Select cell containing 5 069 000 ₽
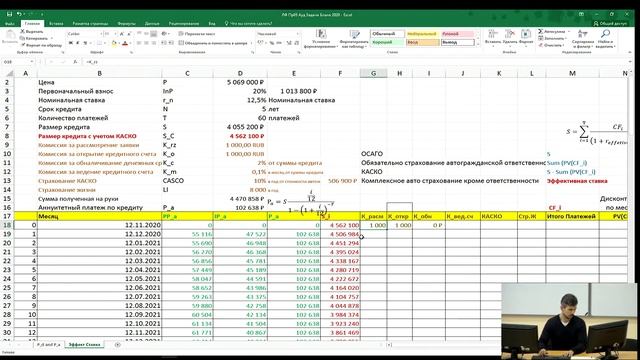 tap(240, 82)
